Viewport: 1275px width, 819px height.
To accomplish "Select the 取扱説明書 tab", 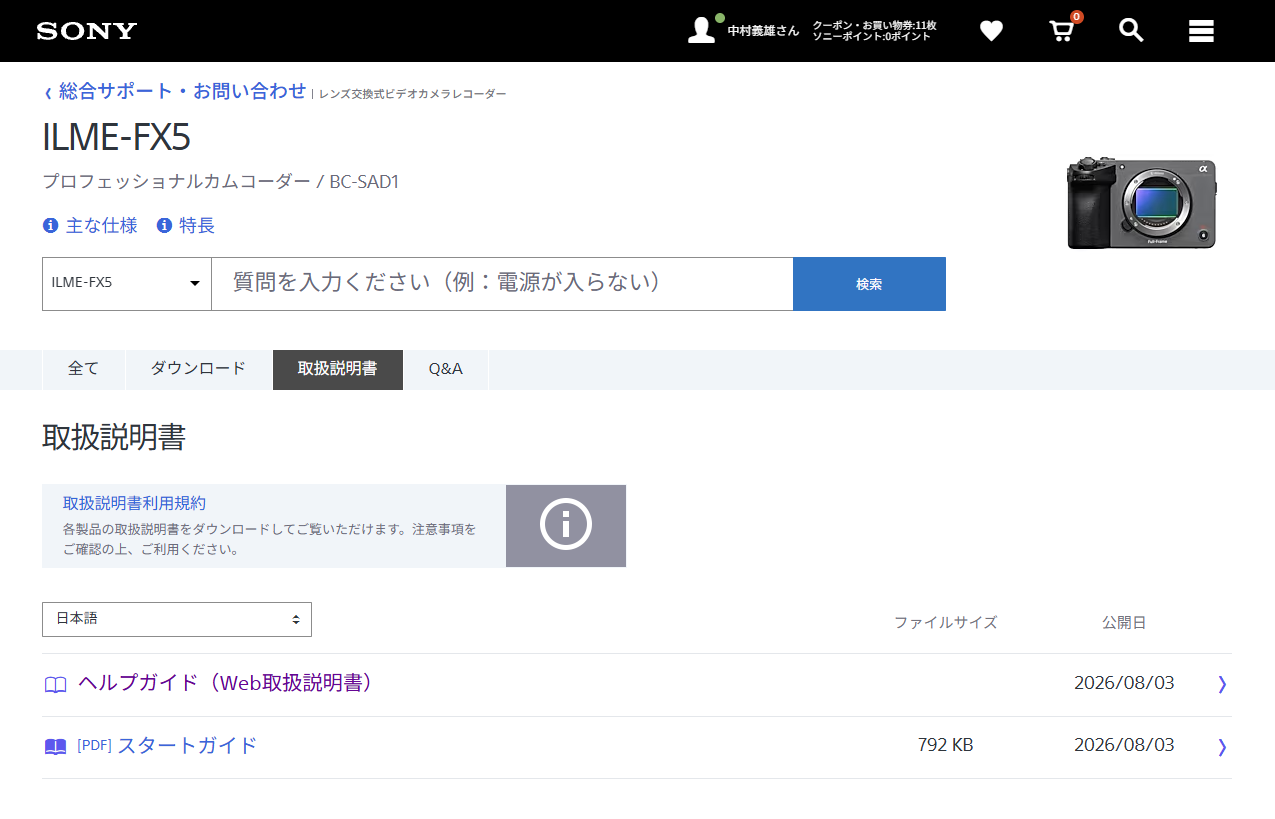I will pos(338,369).
